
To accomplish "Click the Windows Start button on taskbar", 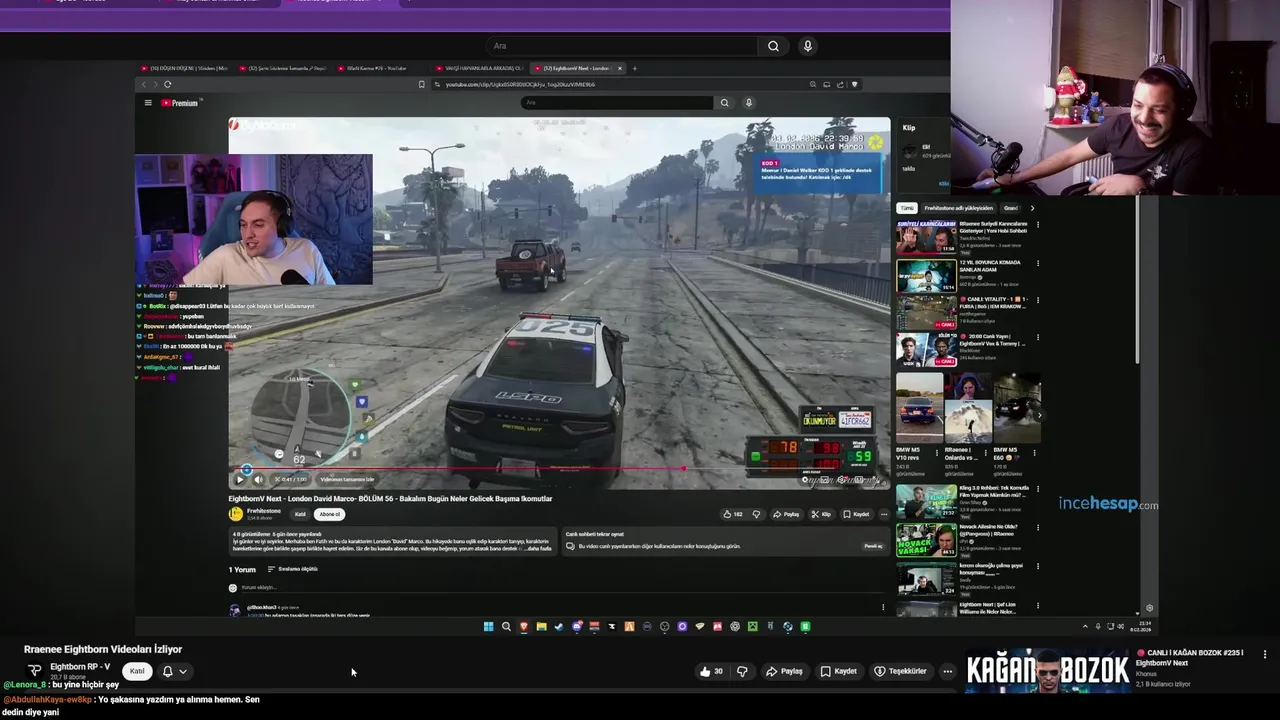I will [x=488, y=627].
